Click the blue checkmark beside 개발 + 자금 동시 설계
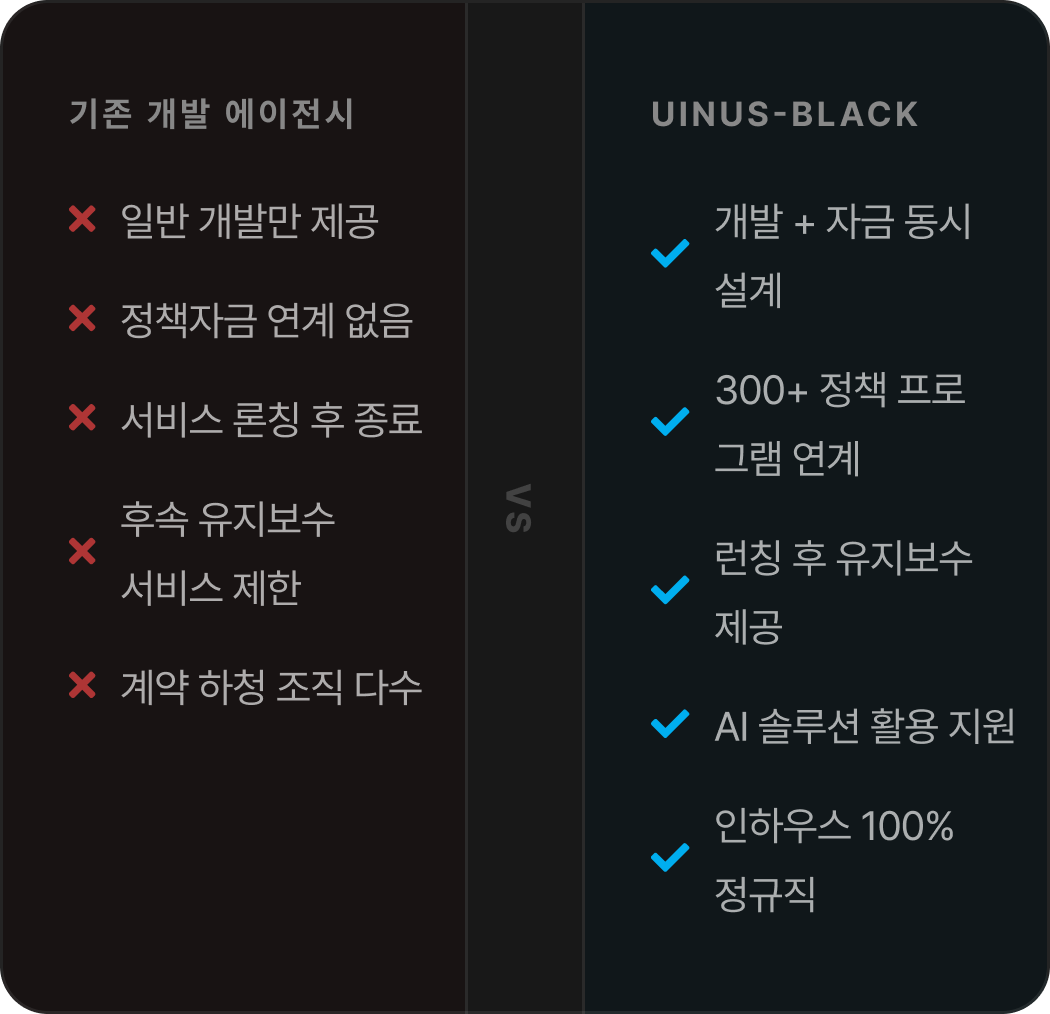This screenshot has width=1050, height=1014. point(670,254)
